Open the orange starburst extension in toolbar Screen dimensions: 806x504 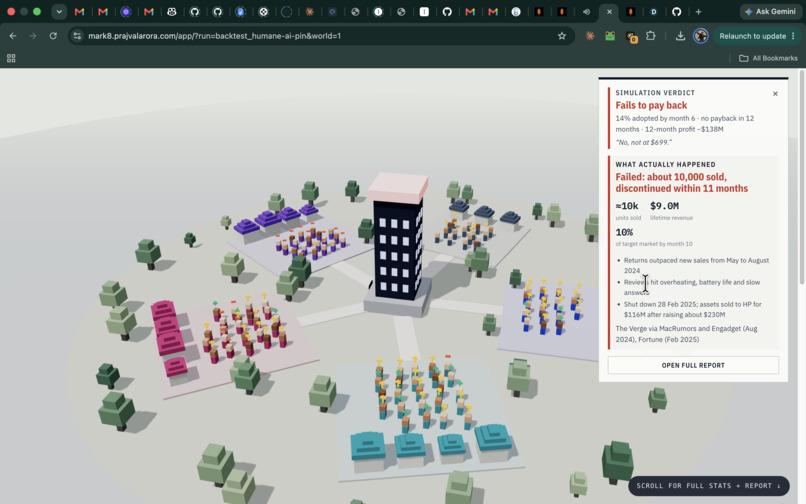click(590, 36)
